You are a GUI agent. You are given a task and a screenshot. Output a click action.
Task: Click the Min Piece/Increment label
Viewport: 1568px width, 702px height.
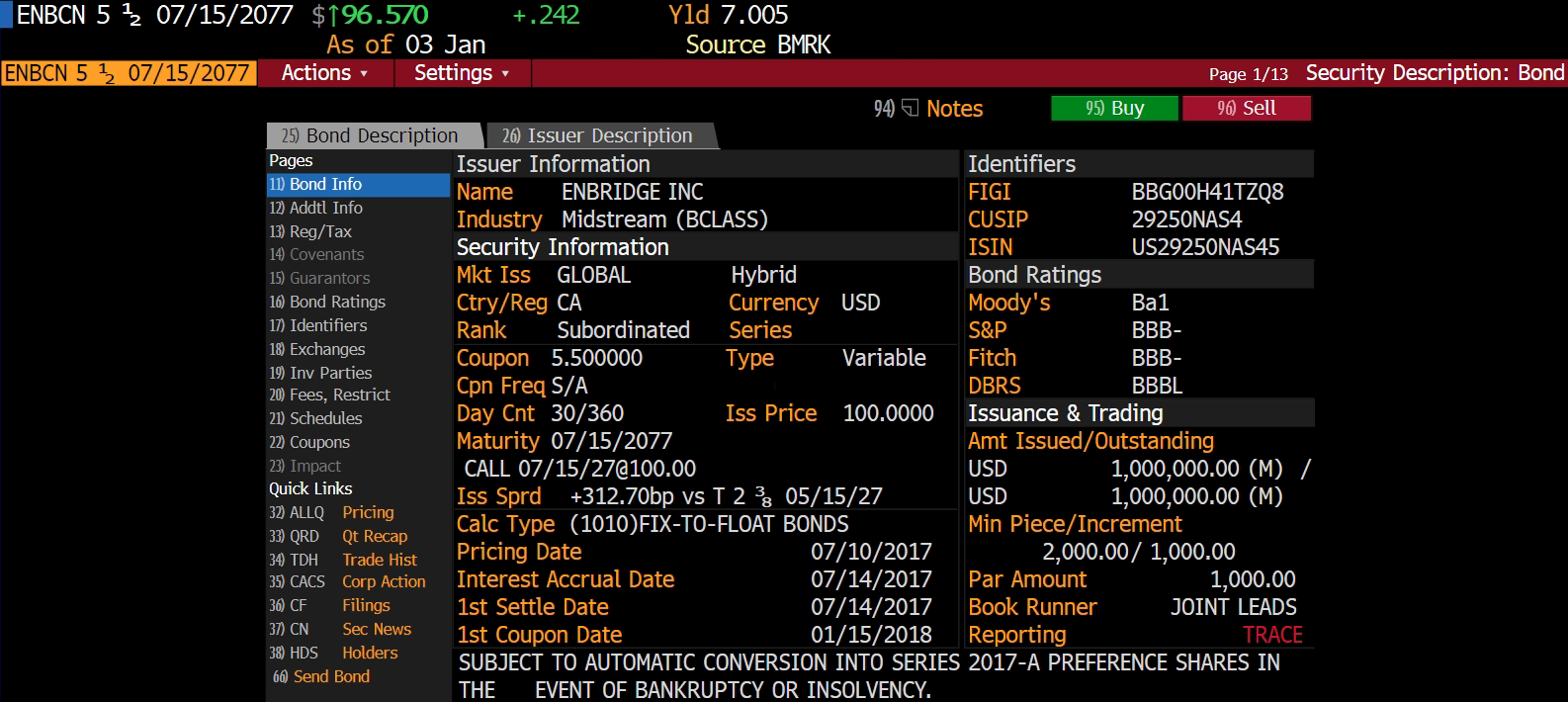1076,524
